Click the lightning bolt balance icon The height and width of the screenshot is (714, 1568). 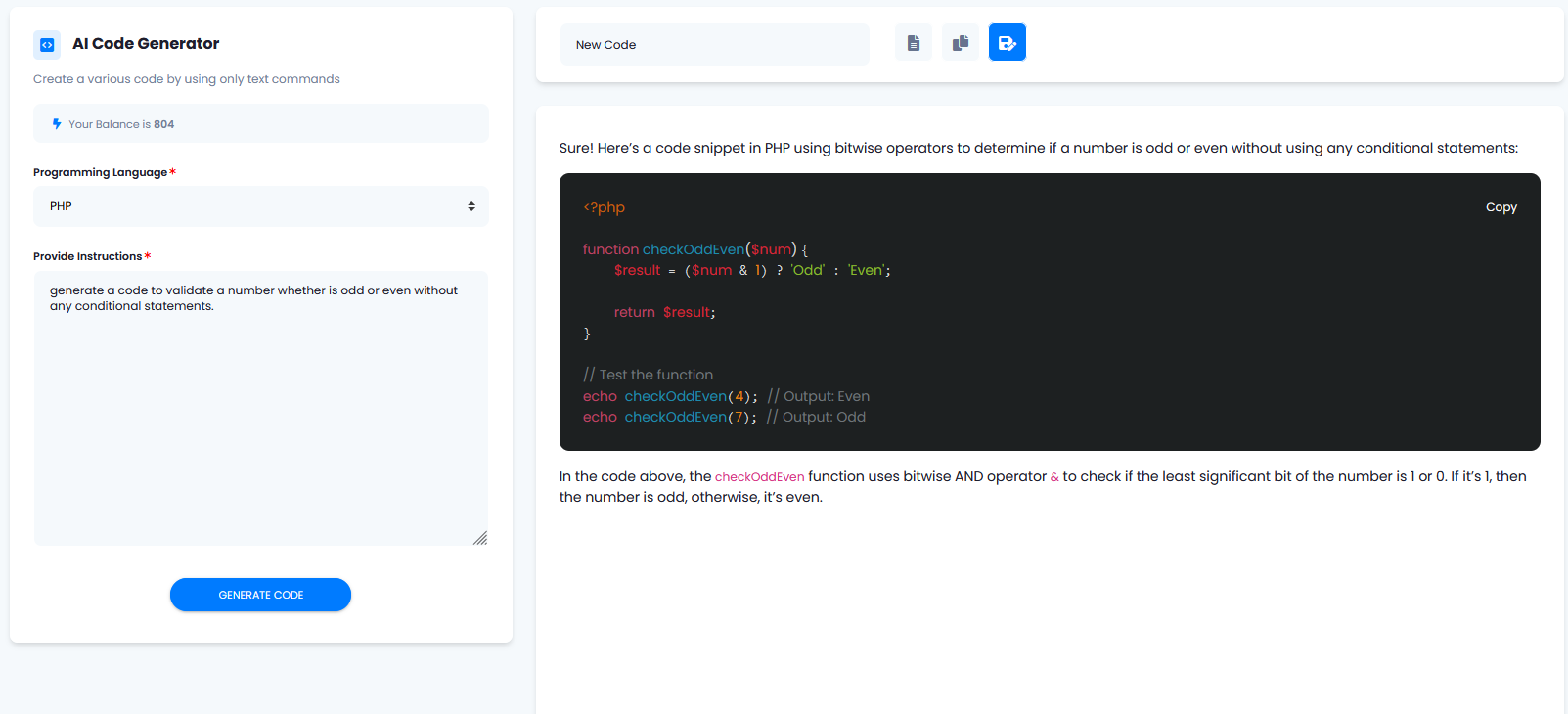57,124
